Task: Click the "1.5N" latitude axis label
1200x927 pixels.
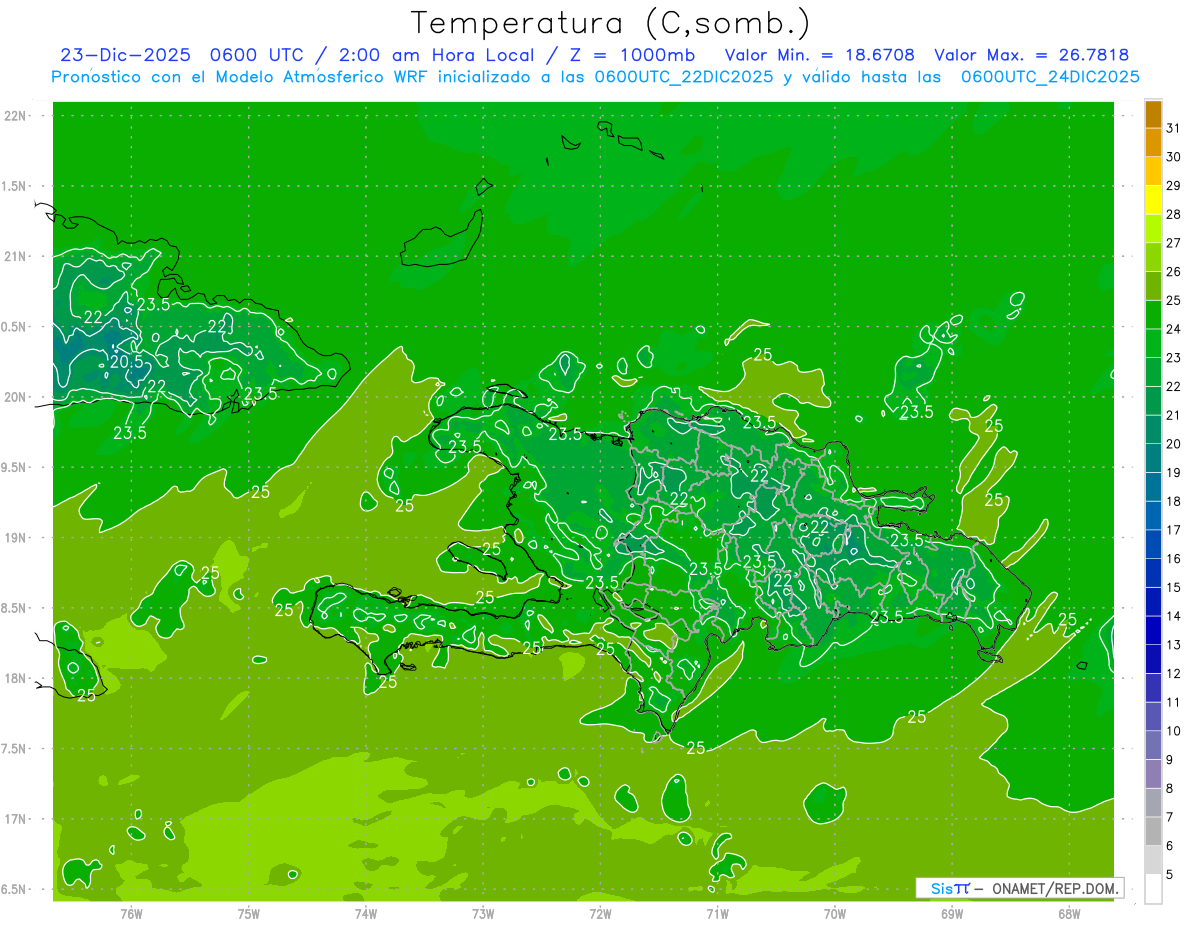Action: coord(15,186)
